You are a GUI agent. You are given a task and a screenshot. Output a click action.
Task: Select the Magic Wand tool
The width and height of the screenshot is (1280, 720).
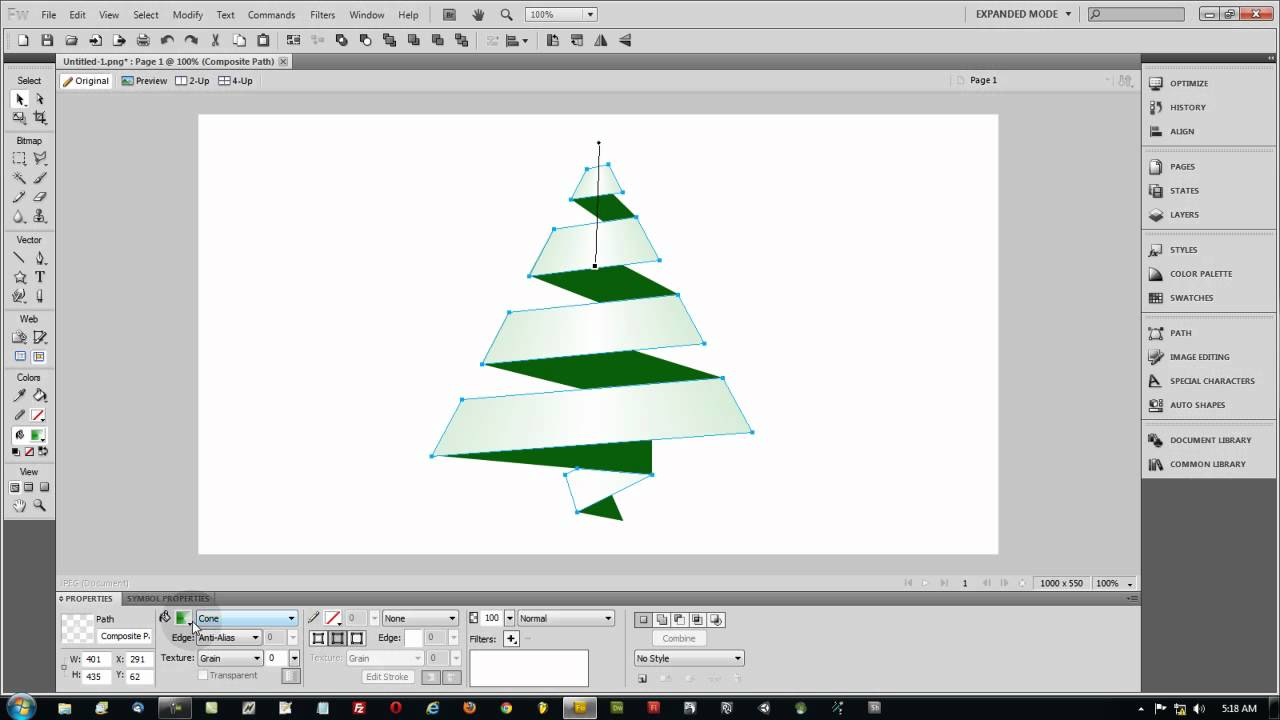19,177
